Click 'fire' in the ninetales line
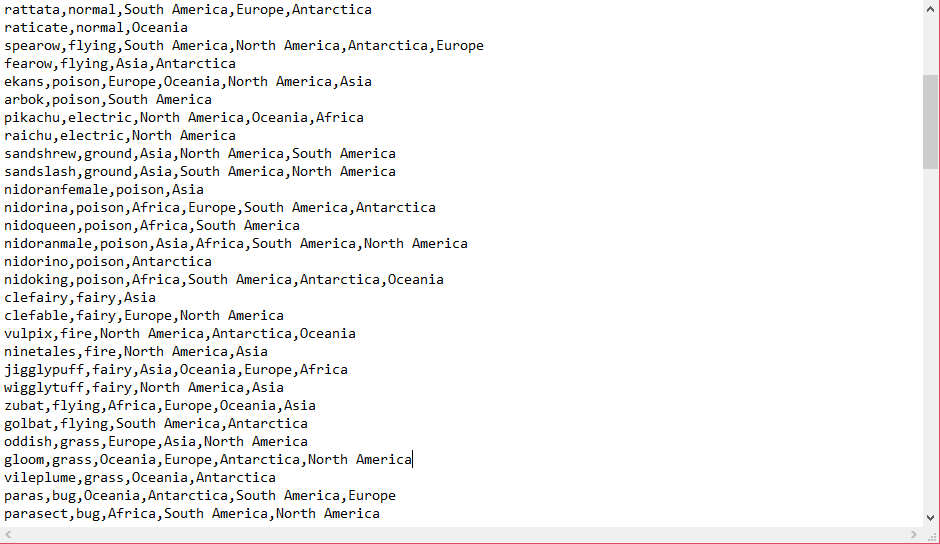This screenshot has width=940, height=544. (100, 351)
